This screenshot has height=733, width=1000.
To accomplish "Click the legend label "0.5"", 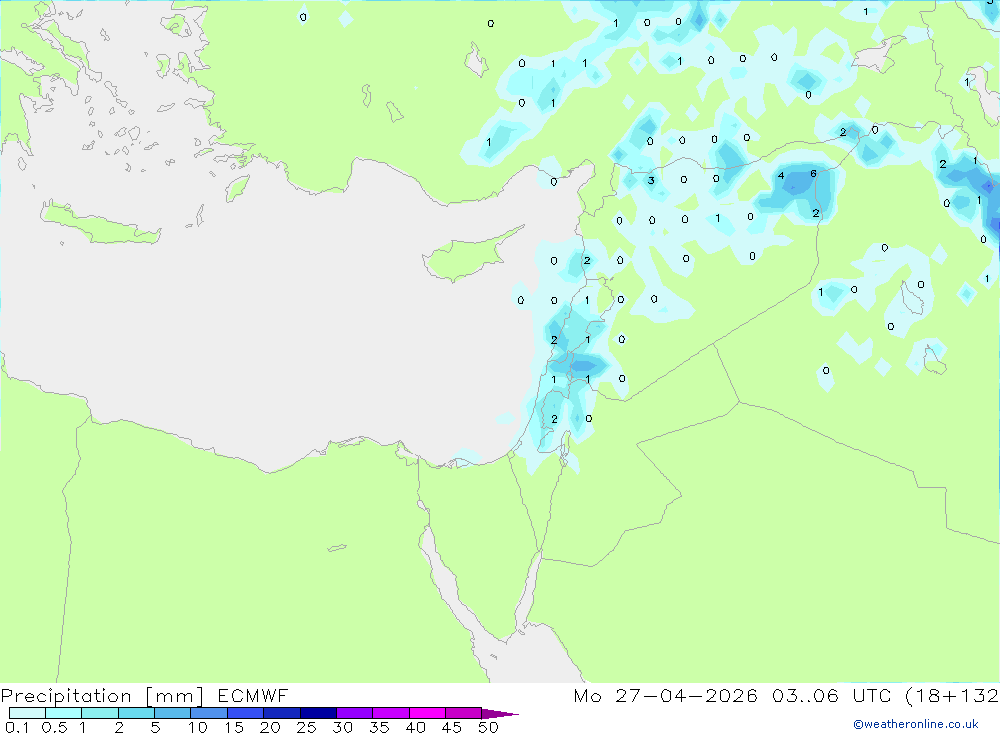I will coord(54,727).
